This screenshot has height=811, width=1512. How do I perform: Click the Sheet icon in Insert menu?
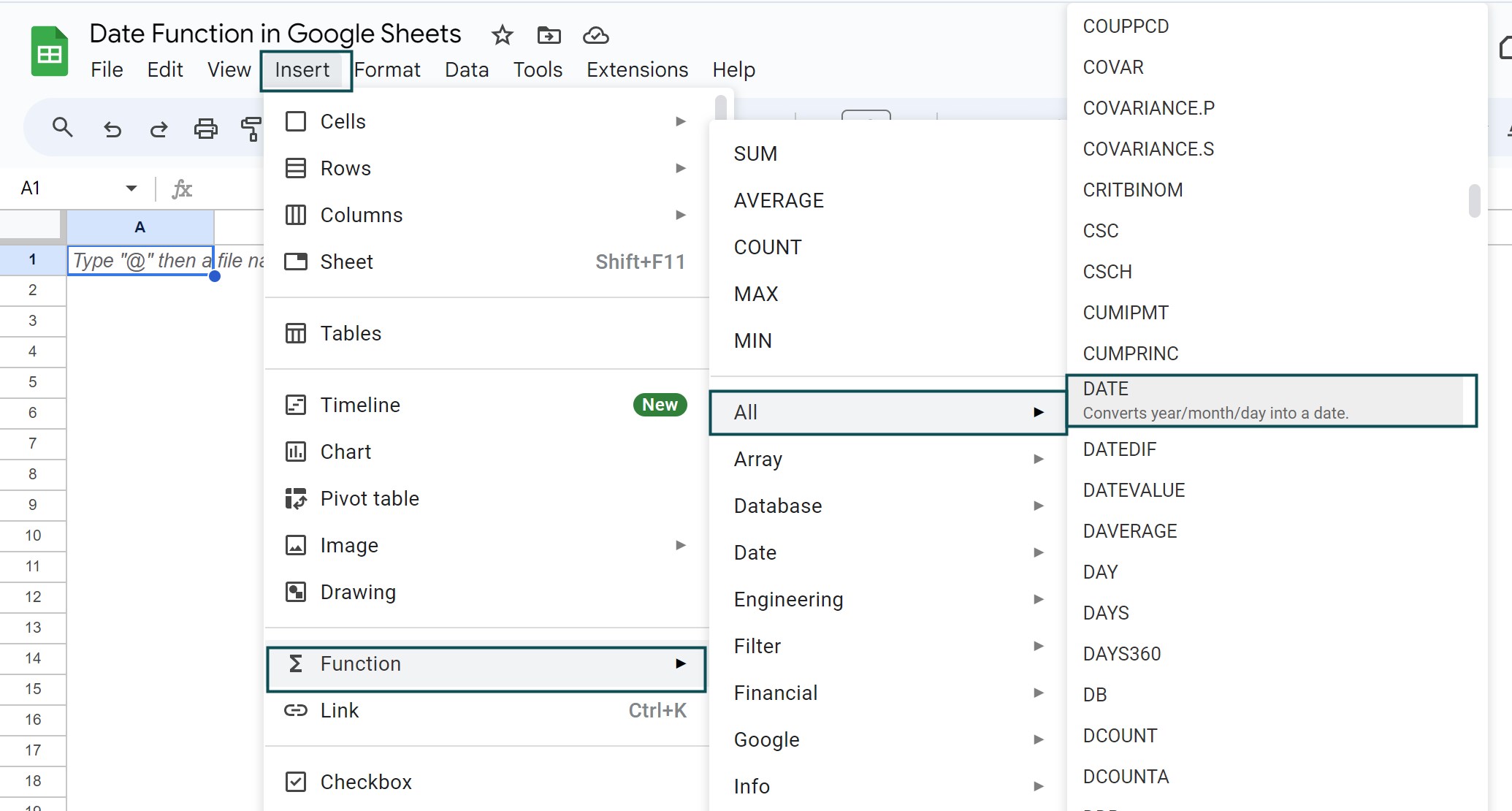click(x=296, y=262)
